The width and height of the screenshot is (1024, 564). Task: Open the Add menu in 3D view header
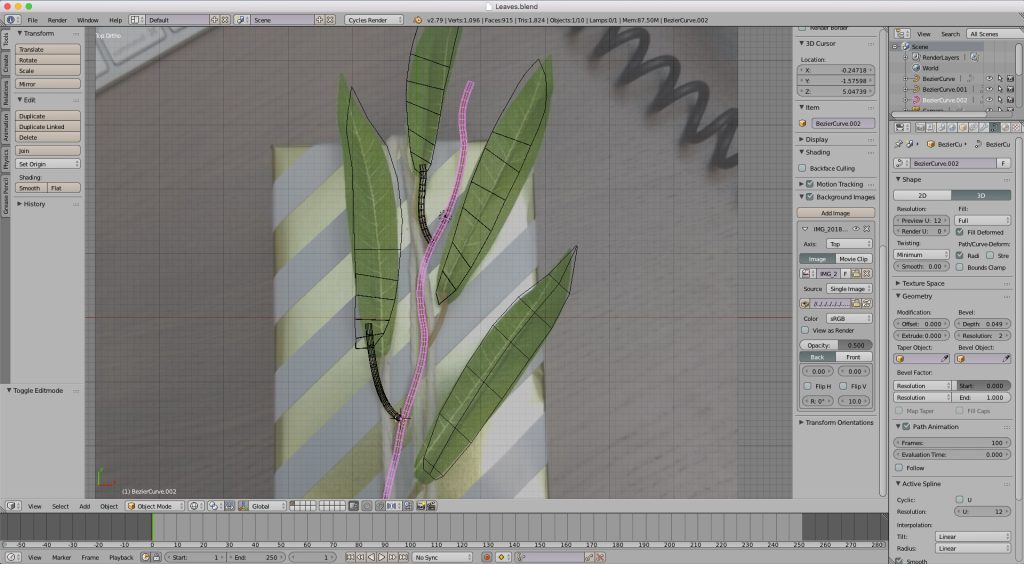(x=85, y=506)
